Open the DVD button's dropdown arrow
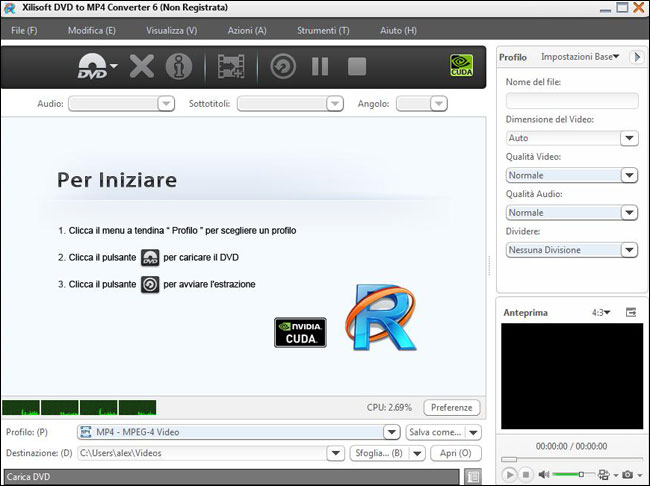The image size is (650, 486). pyautogui.click(x=114, y=66)
